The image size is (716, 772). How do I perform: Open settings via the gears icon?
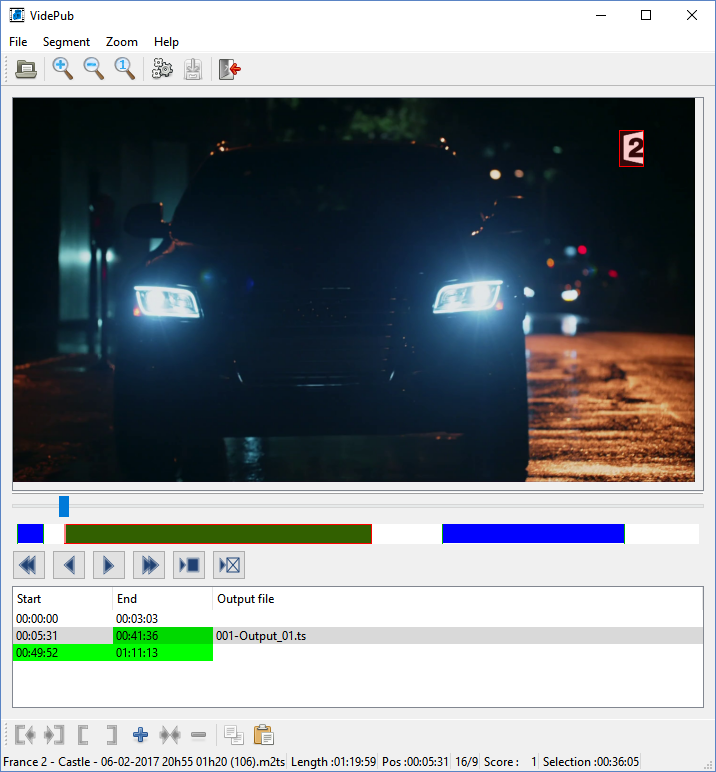162,69
